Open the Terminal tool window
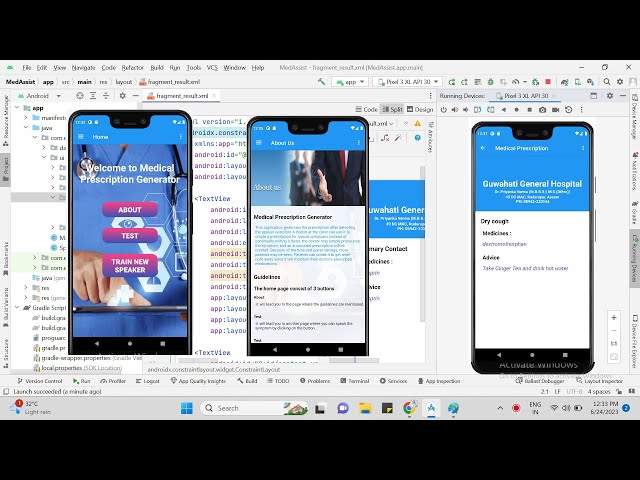This screenshot has height=480, width=640. pyautogui.click(x=355, y=381)
